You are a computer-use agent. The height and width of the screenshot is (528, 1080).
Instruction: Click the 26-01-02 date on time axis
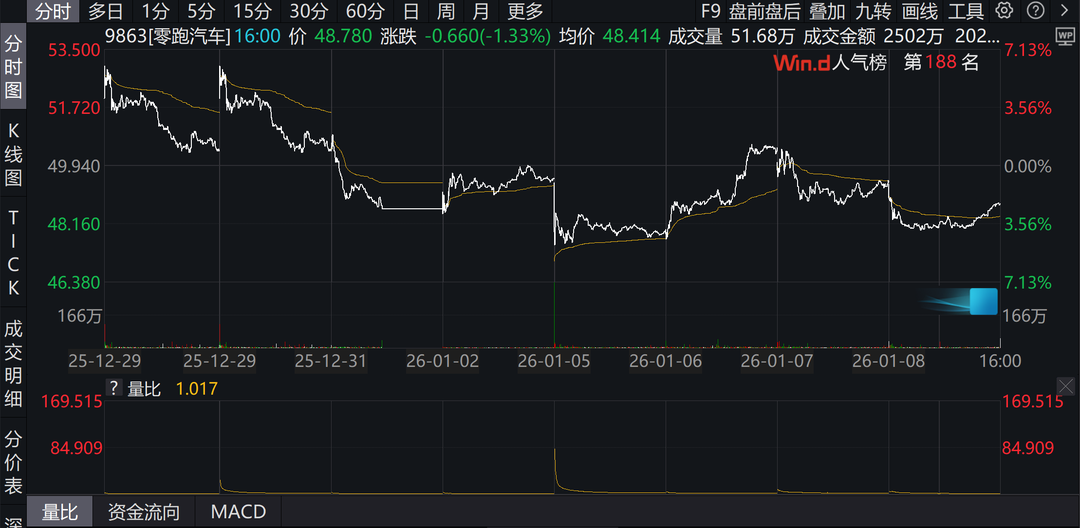(x=443, y=361)
